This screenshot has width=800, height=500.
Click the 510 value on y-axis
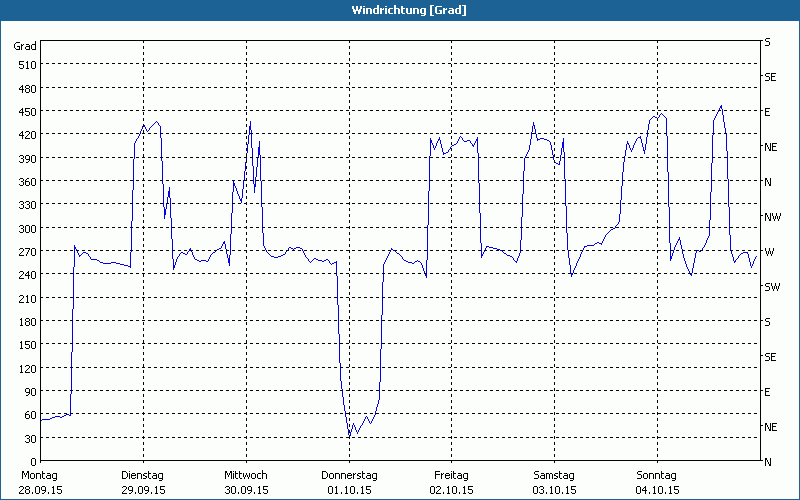(x=27, y=65)
